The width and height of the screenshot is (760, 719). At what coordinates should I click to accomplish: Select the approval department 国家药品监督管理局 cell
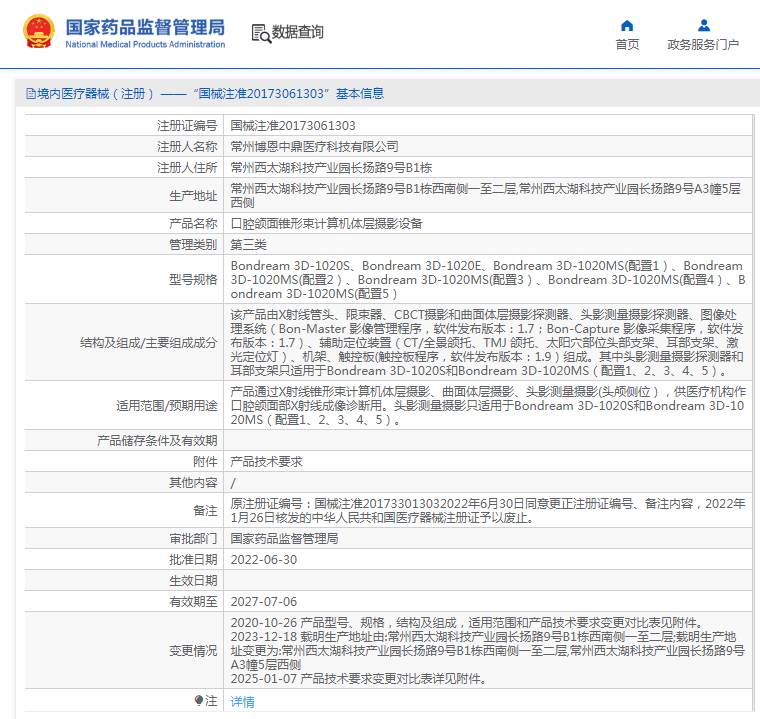point(285,539)
